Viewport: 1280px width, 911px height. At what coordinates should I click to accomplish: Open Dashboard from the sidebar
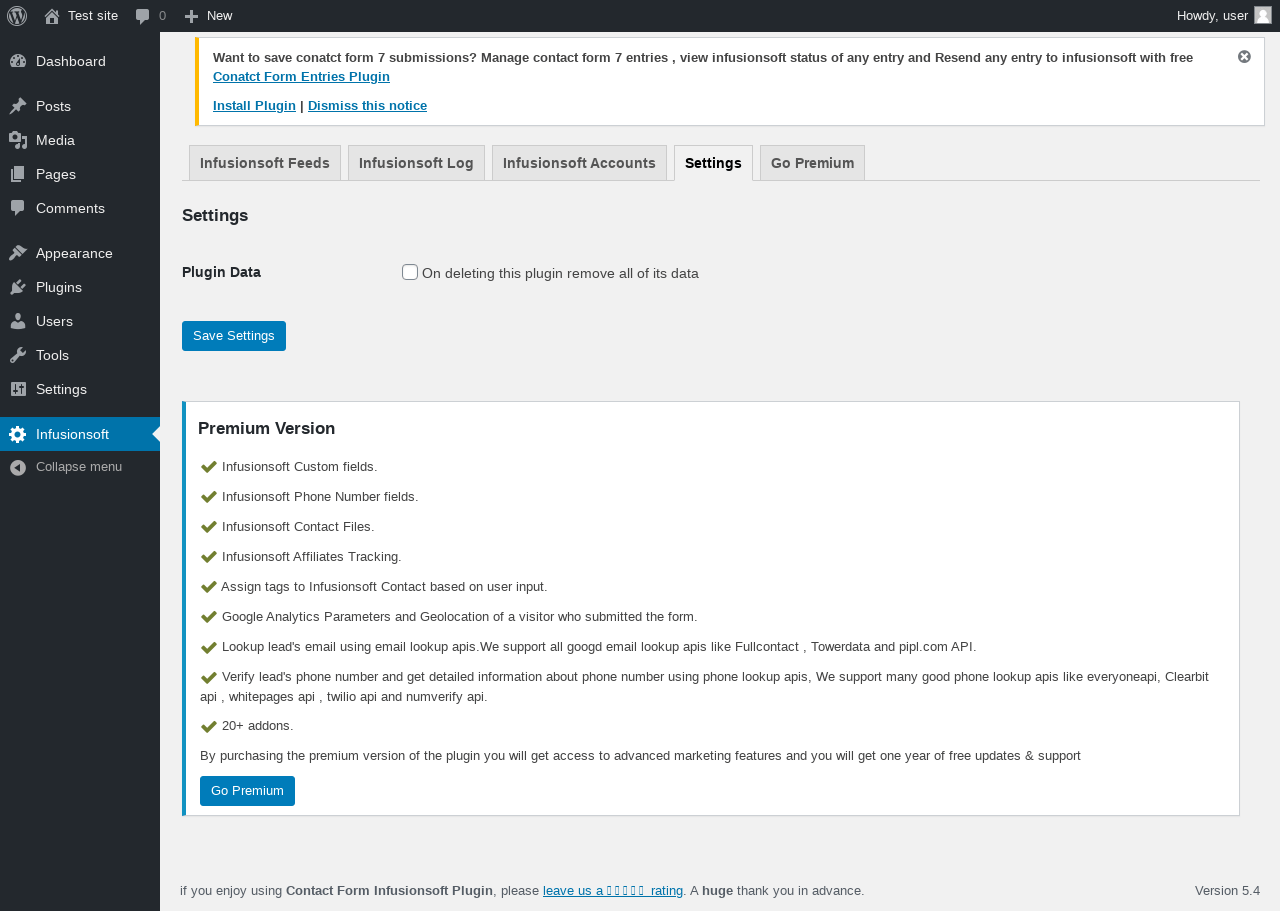click(x=70, y=61)
